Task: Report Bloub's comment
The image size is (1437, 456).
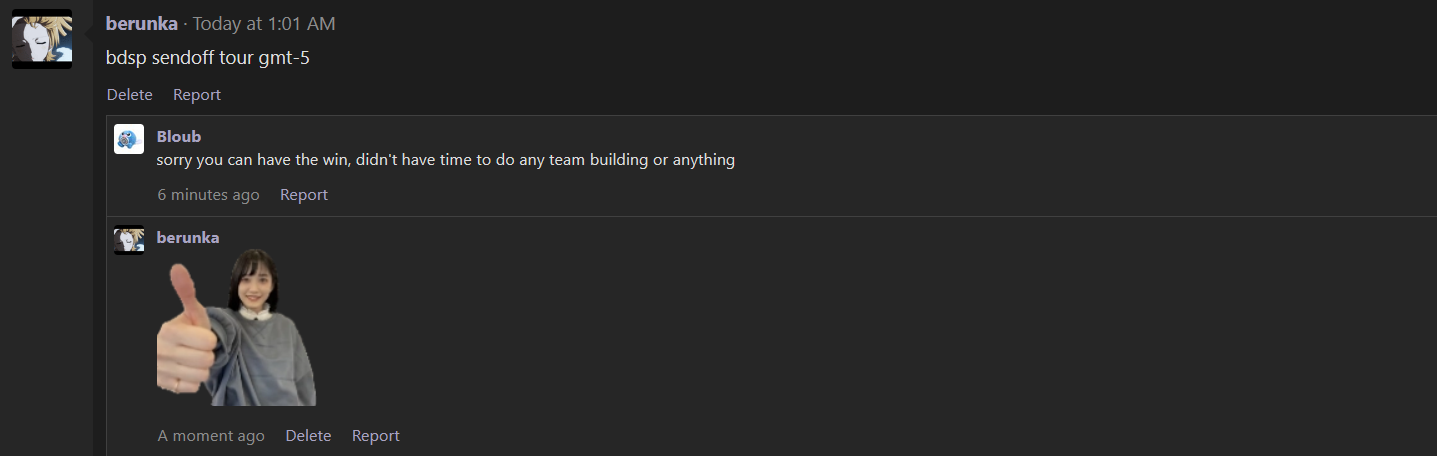Action: click(x=304, y=195)
